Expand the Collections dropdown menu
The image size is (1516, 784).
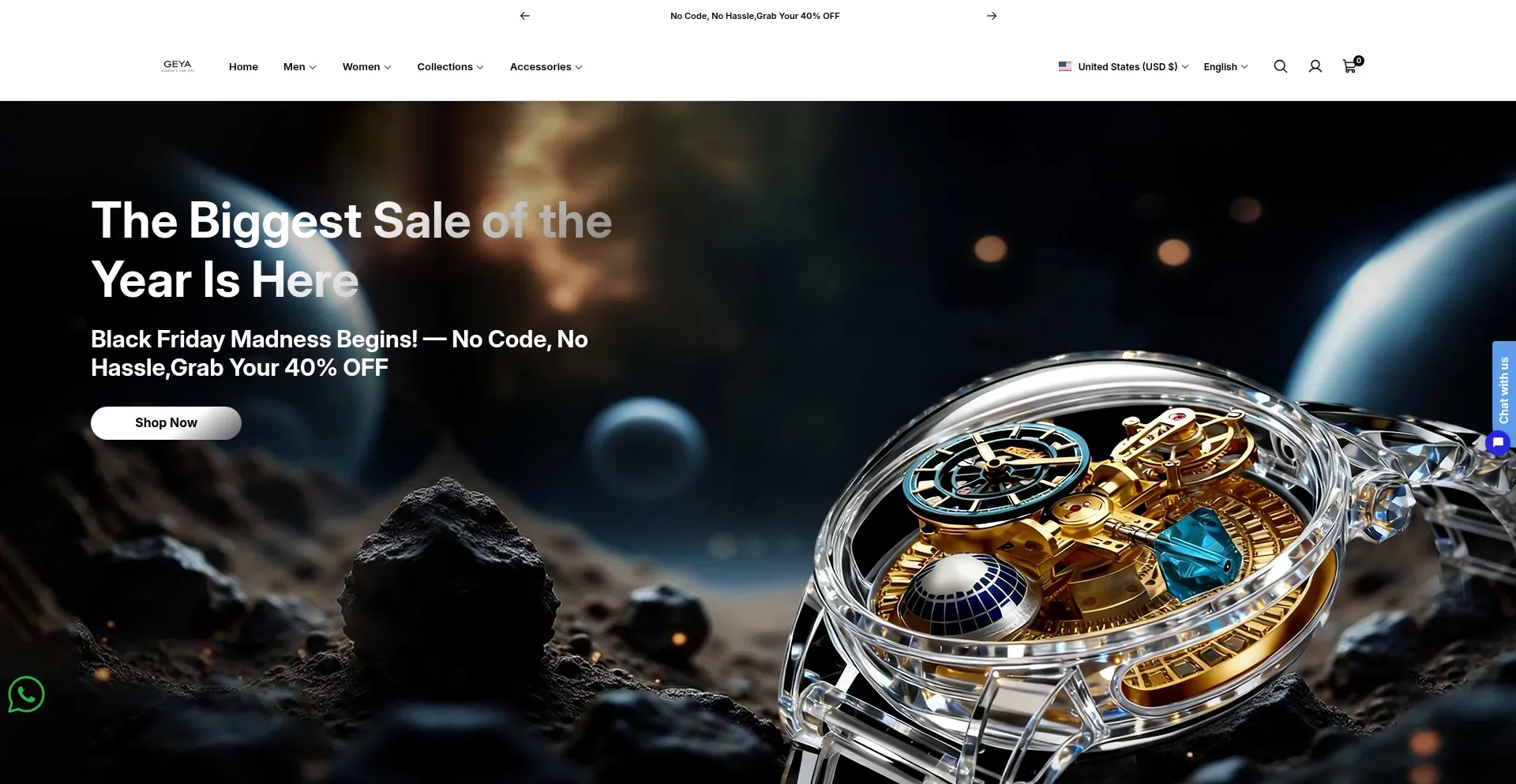pos(450,67)
